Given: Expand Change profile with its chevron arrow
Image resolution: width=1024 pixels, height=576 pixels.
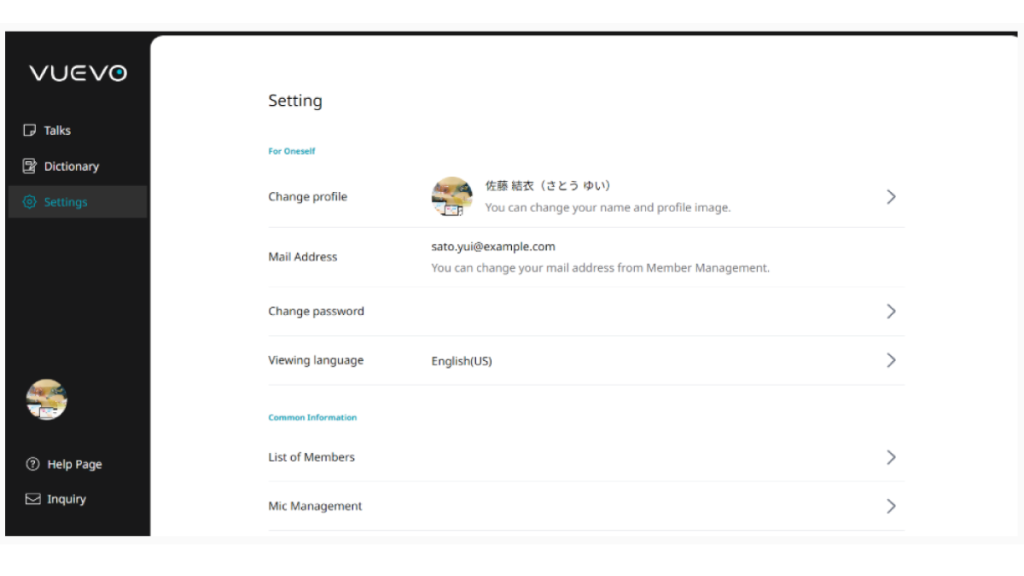Looking at the screenshot, I should pos(890,197).
